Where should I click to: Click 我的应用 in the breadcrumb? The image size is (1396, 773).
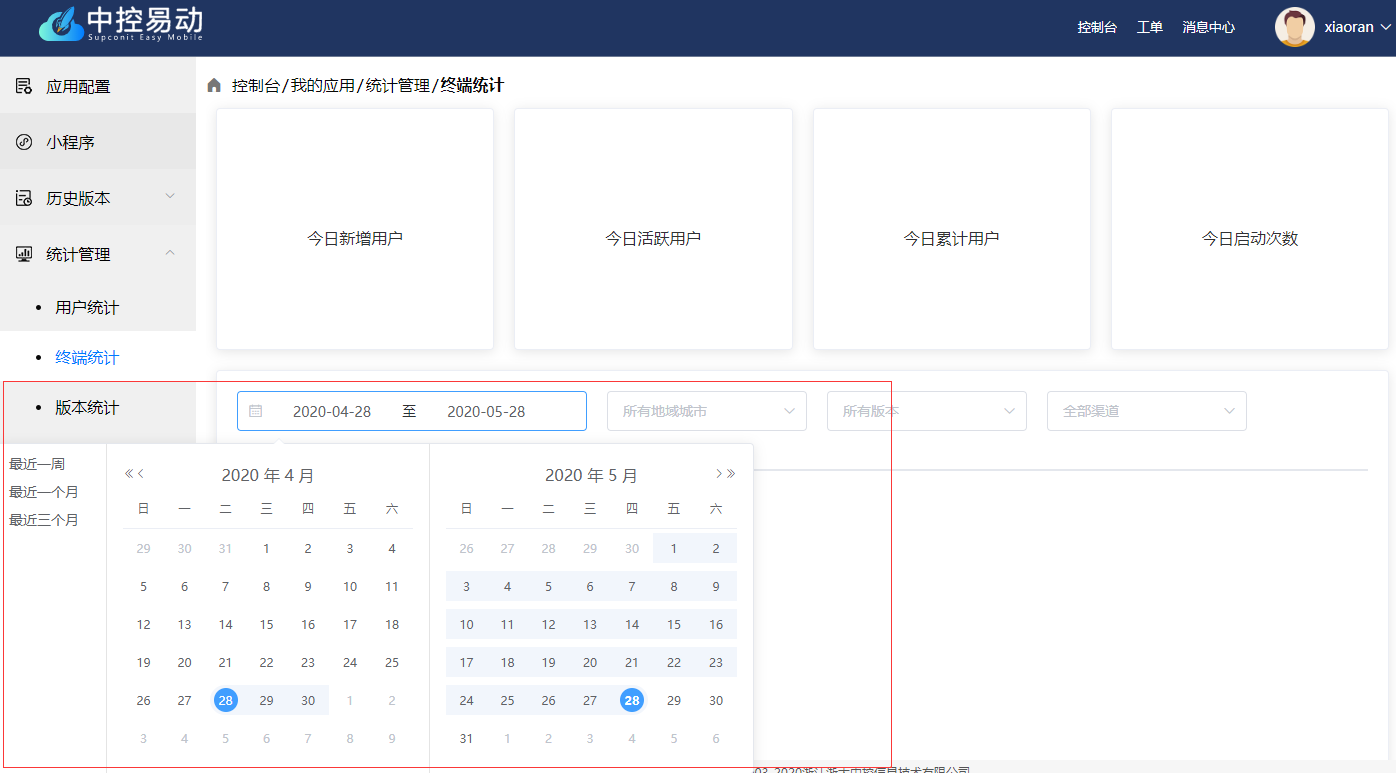(x=323, y=86)
